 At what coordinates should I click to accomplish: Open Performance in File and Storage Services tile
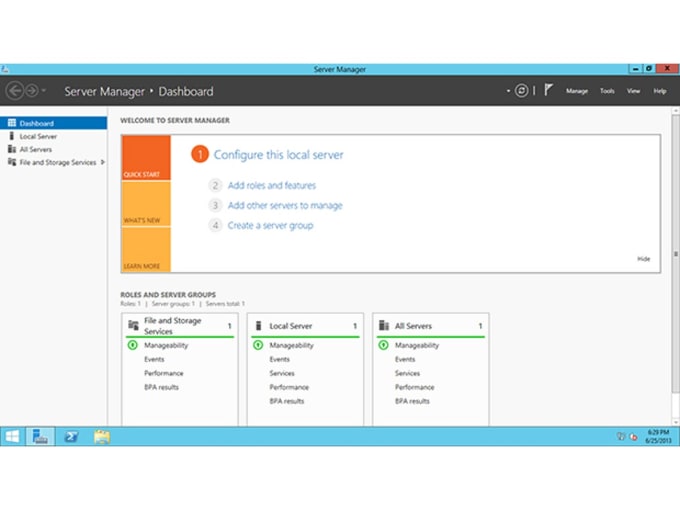[x=163, y=373]
